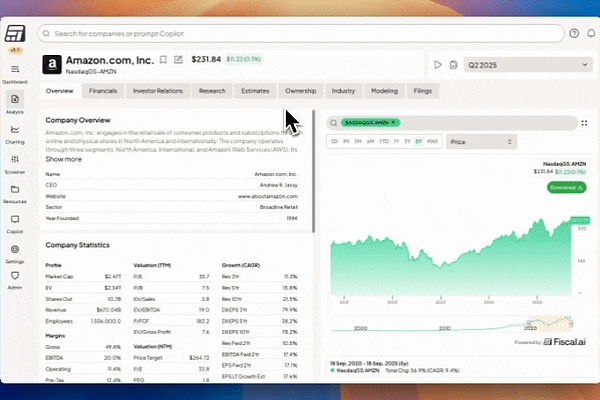Open the www.aboutamazon.com website link
Screen dimensions: 600x400
268,196
